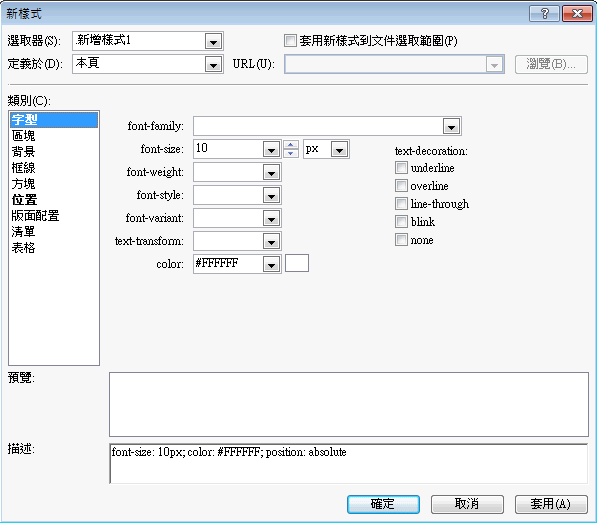Select the 位置 category in list
Image resolution: width=597 pixels, height=523 pixels.
pos(24,199)
